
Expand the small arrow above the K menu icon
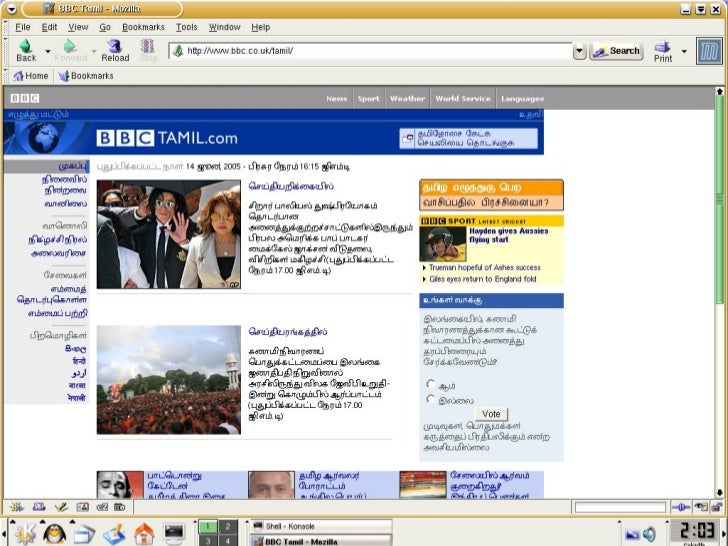click(x=13, y=522)
